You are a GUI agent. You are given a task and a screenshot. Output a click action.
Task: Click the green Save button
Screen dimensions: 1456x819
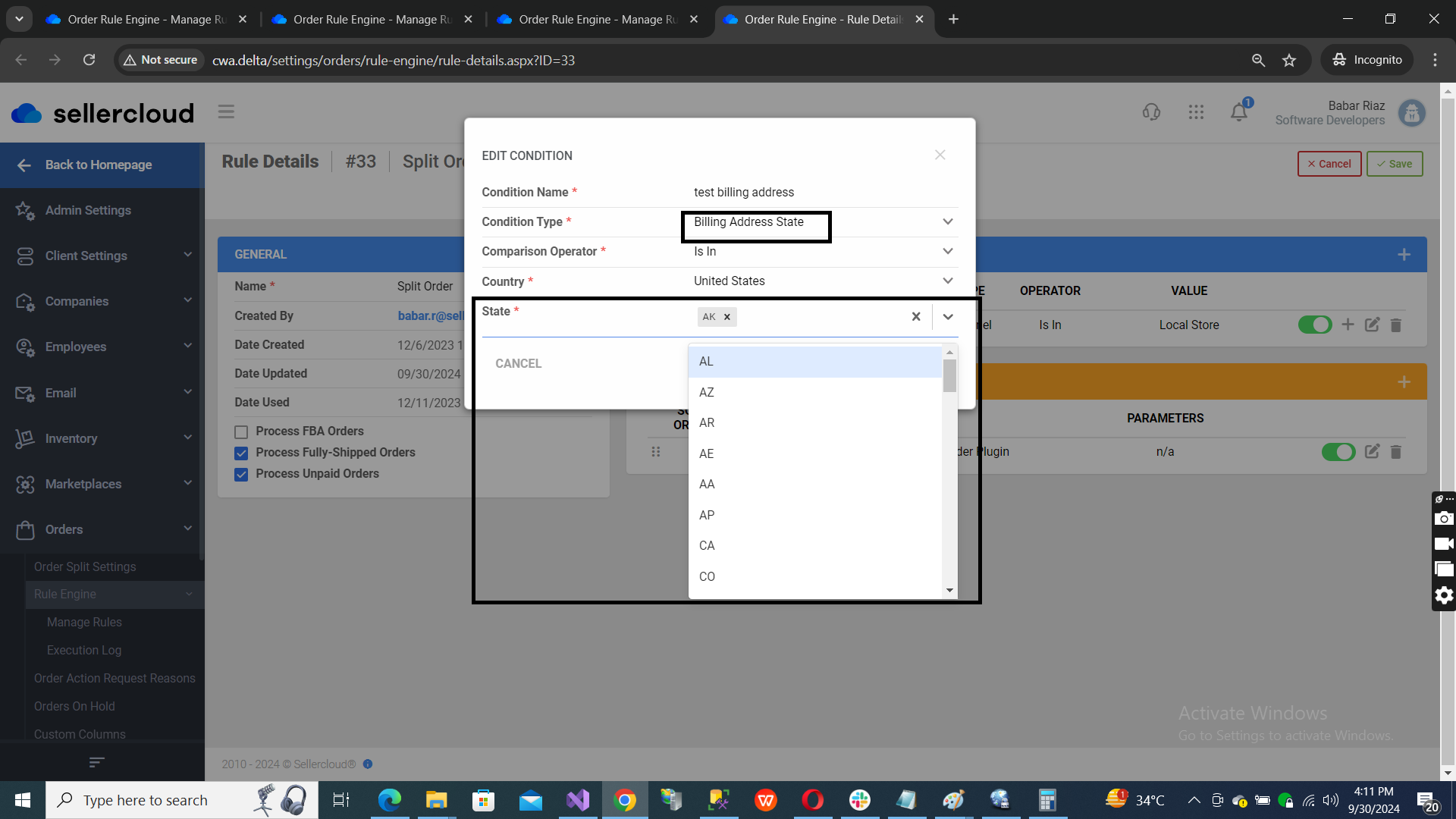(1394, 164)
